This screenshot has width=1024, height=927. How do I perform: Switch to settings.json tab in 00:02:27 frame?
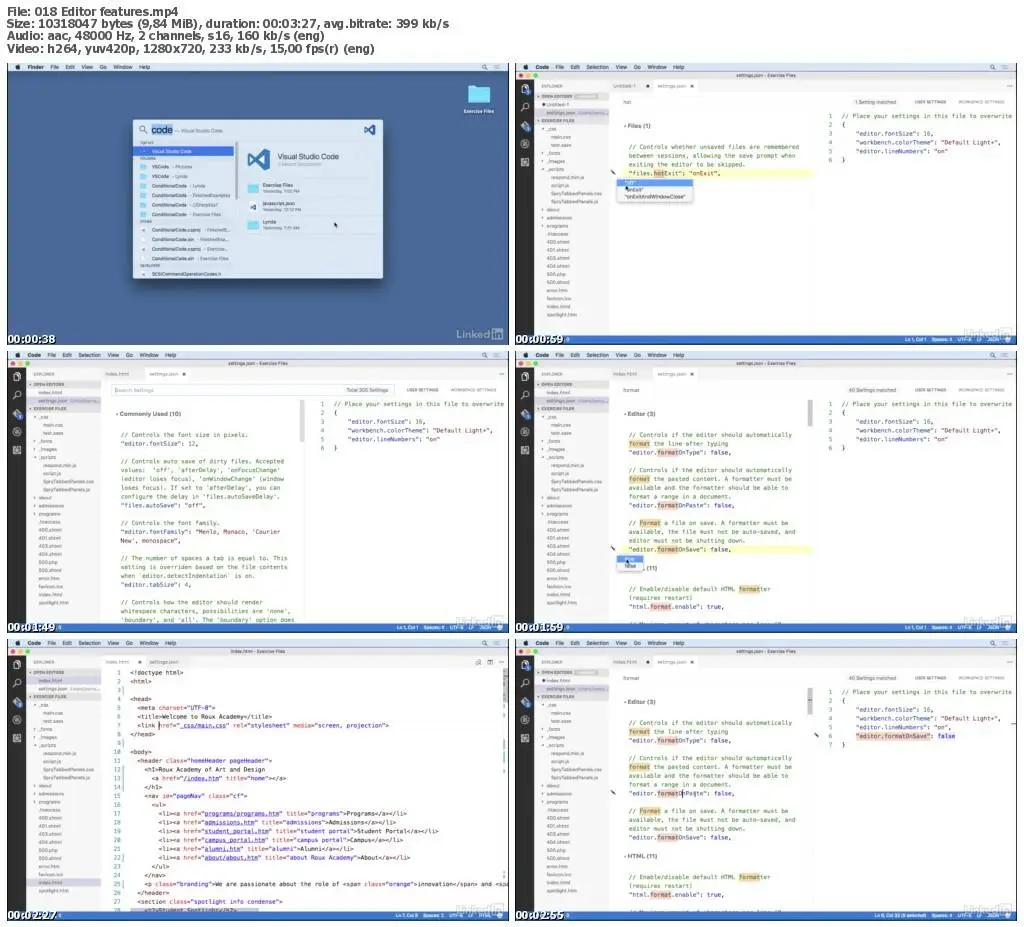tap(163, 662)
